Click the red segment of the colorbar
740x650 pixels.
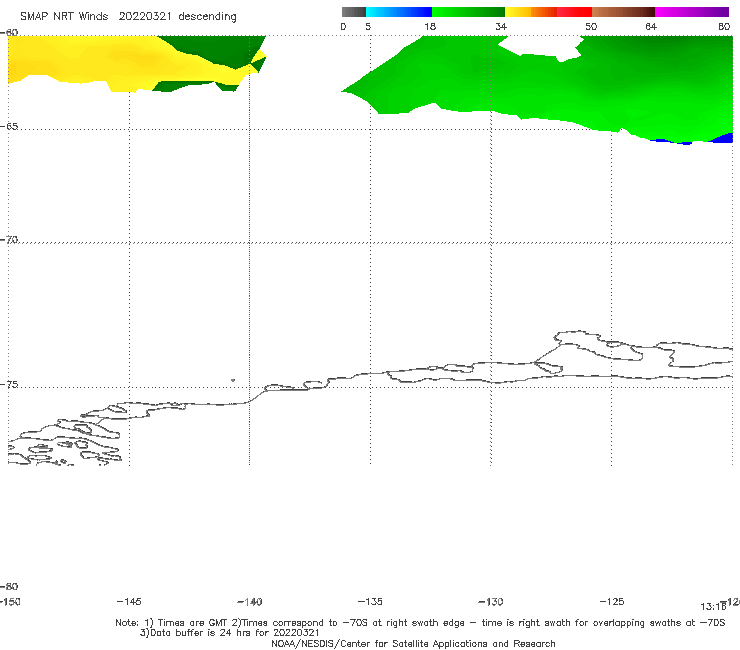(x=574, y=12)
